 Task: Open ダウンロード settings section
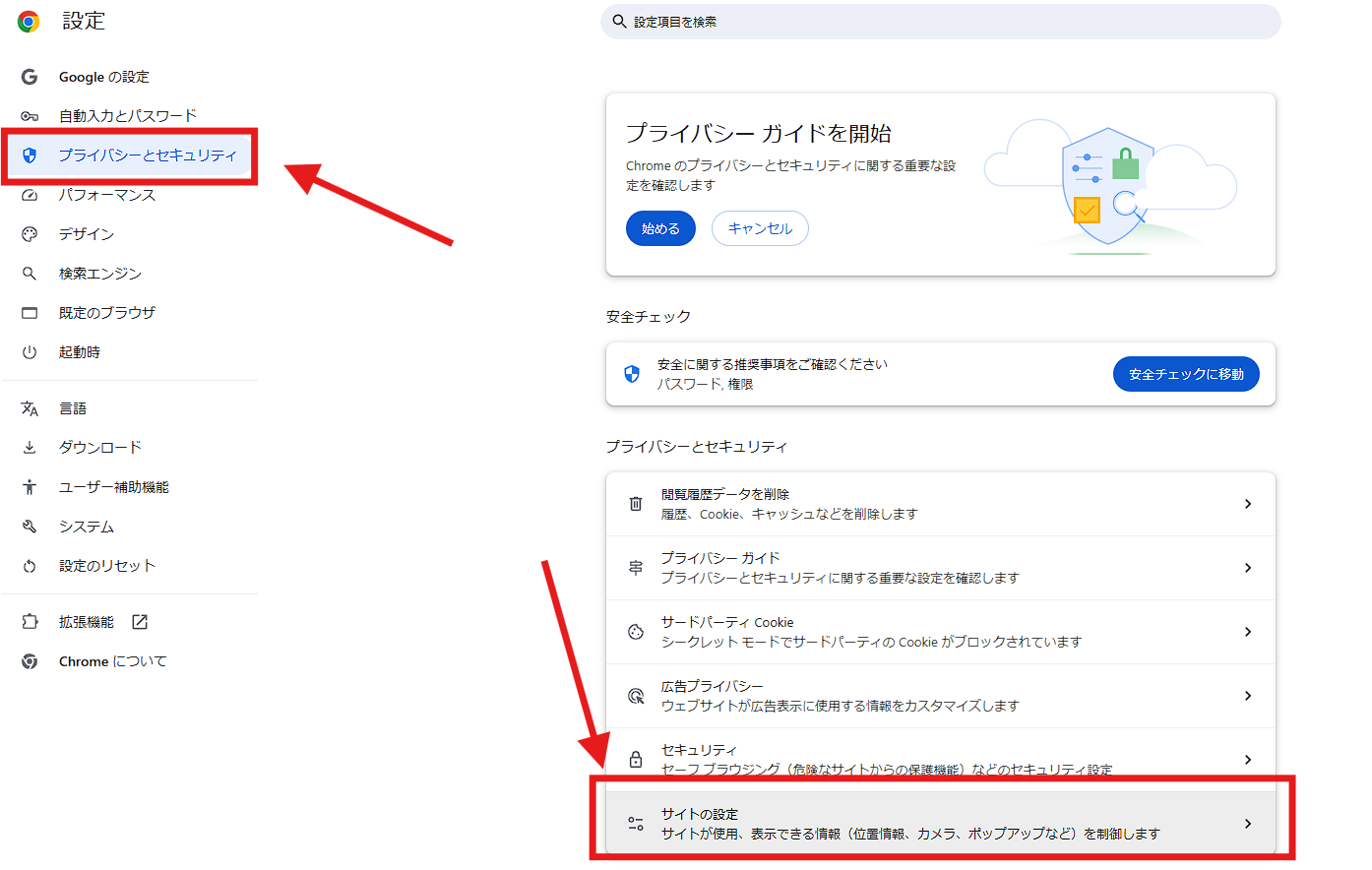tap(100, 448)
